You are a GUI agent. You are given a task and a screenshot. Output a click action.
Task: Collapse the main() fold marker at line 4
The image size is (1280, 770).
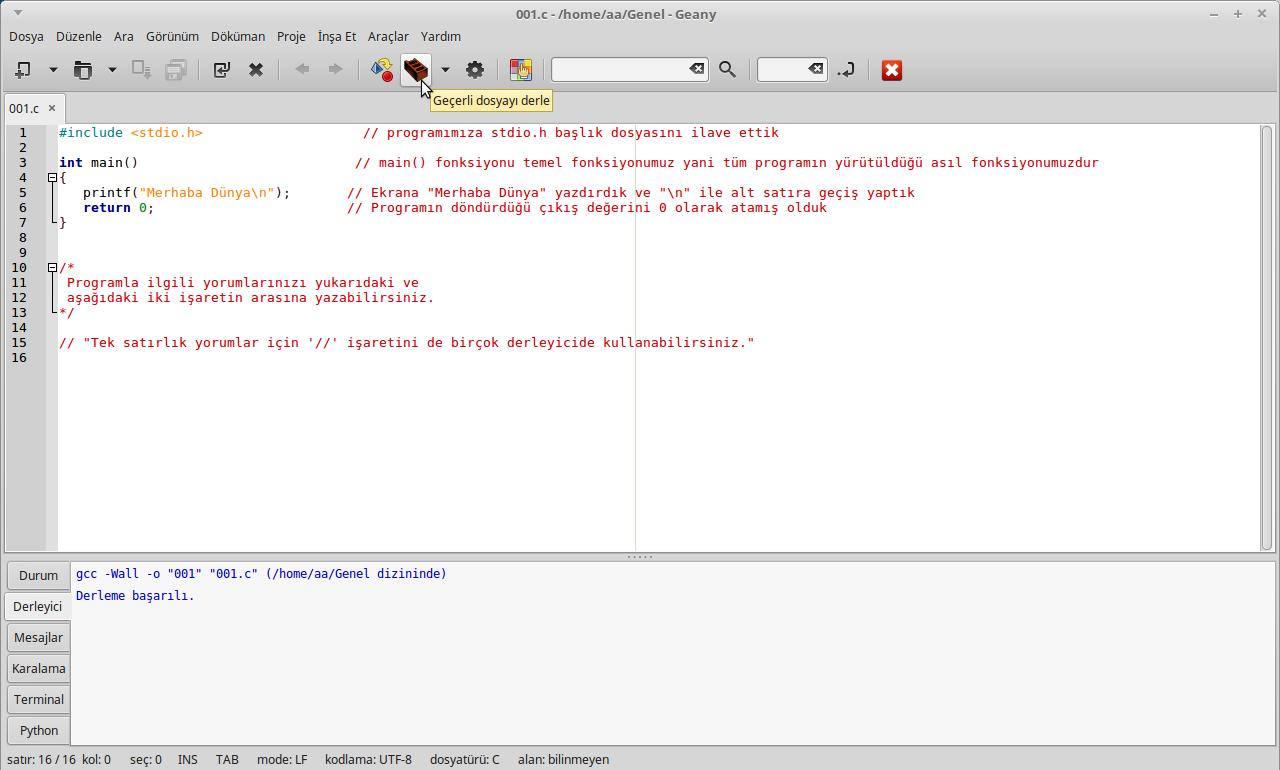(x=52, y=178)
